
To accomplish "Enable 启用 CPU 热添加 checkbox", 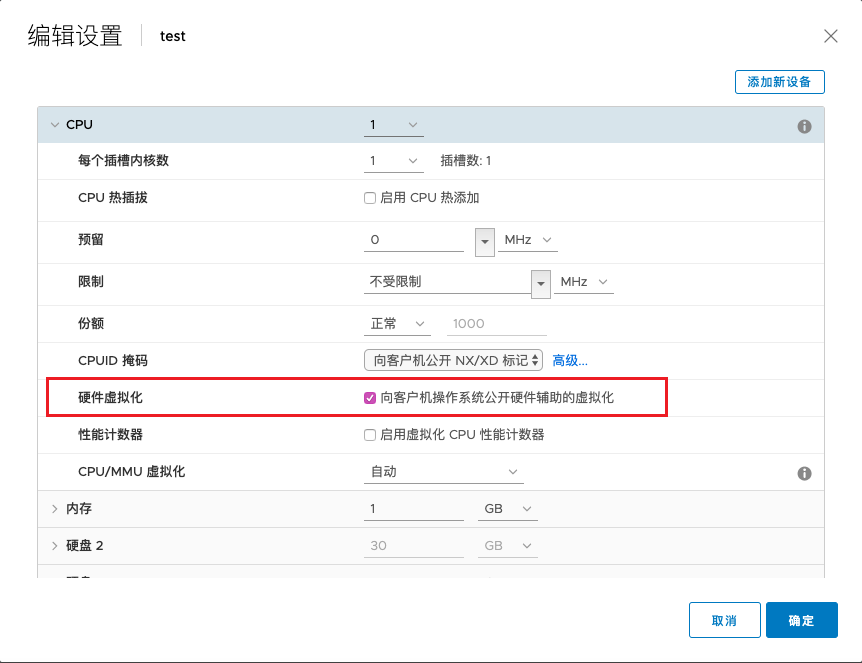I will tap(370, 198).
